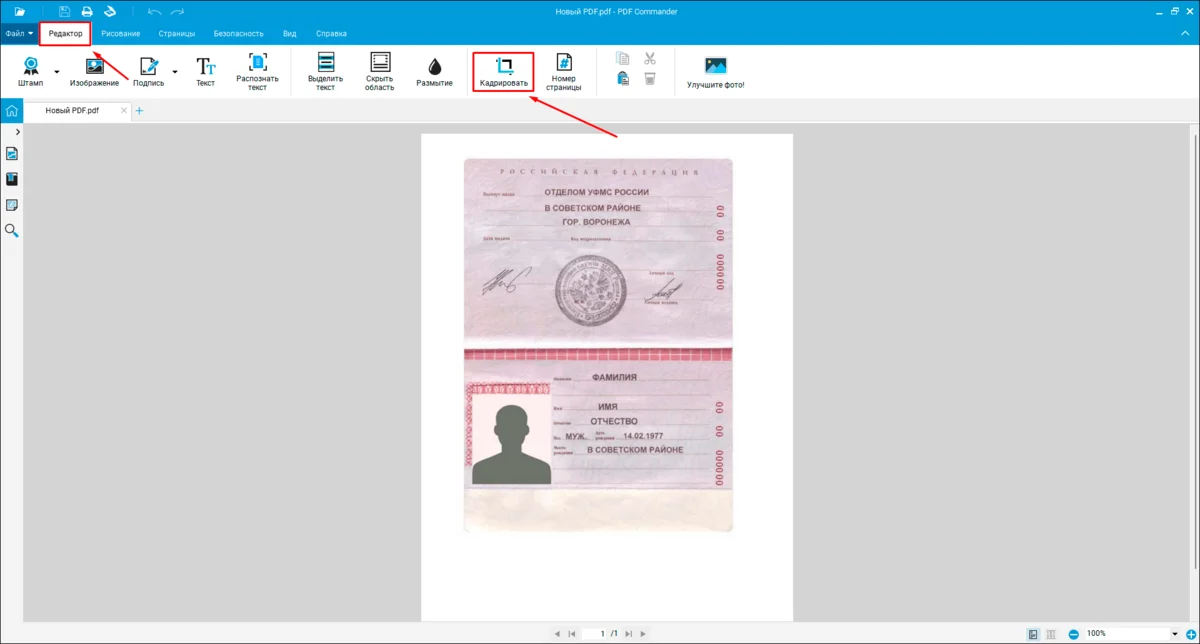
Task: Open the Безопасность tab
Action: [x=238, y=33]
